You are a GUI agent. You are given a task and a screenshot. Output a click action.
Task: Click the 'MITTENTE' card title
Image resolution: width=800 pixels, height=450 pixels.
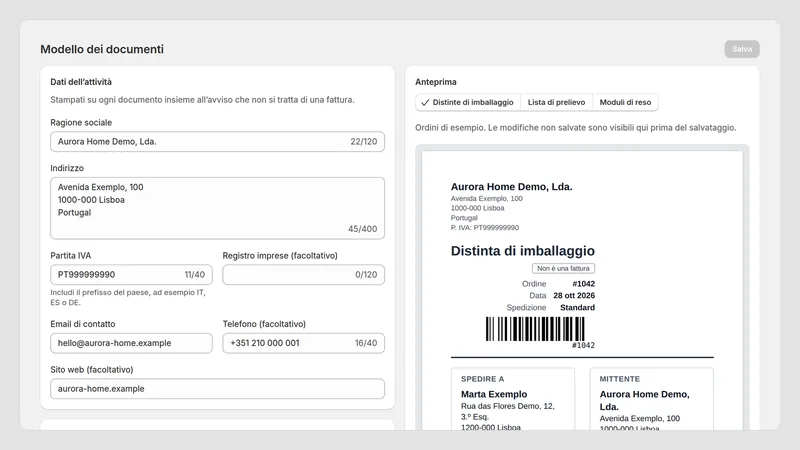click(619, 379)
